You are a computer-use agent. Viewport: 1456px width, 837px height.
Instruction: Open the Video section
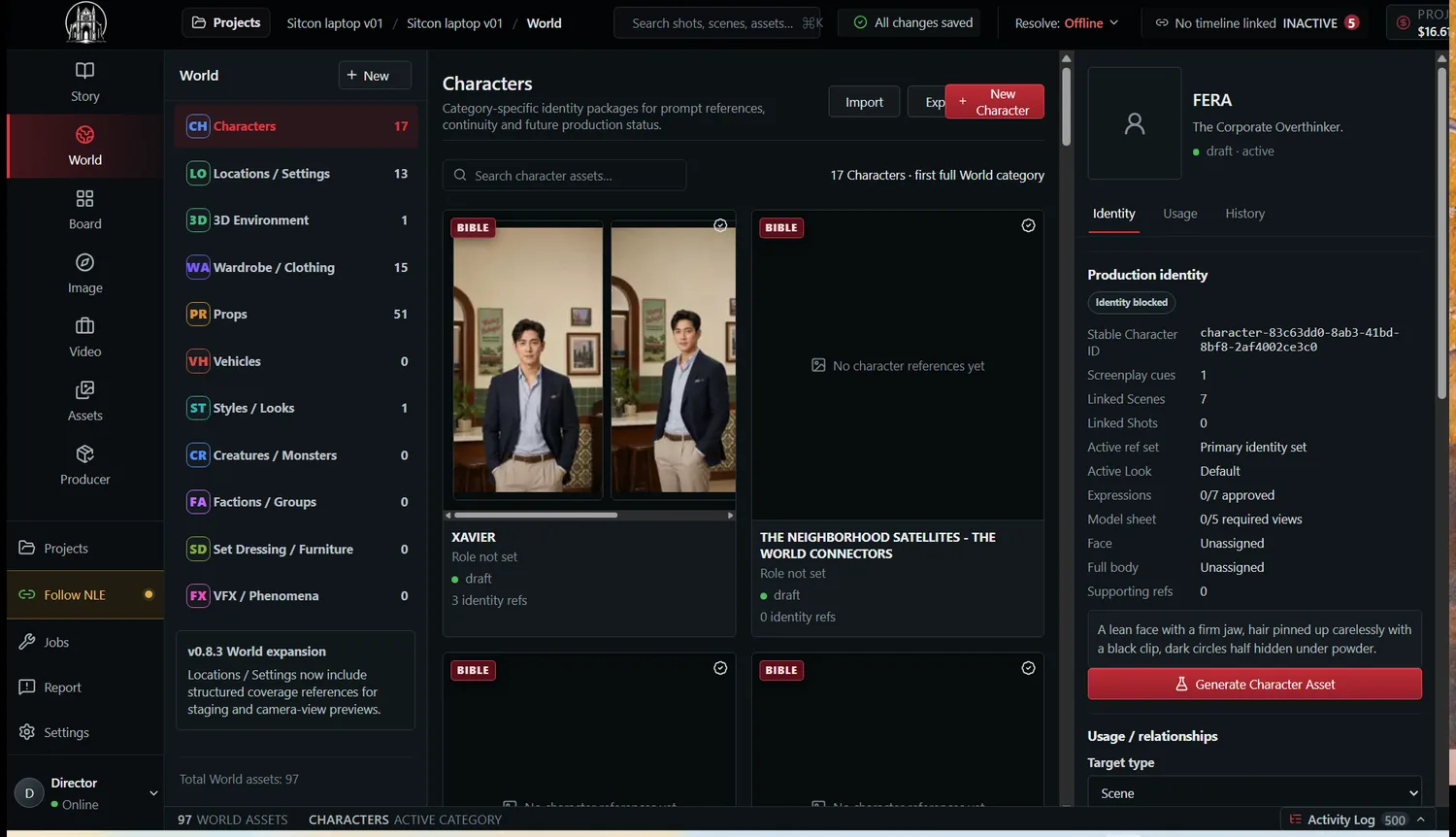[x=85, y=338]
